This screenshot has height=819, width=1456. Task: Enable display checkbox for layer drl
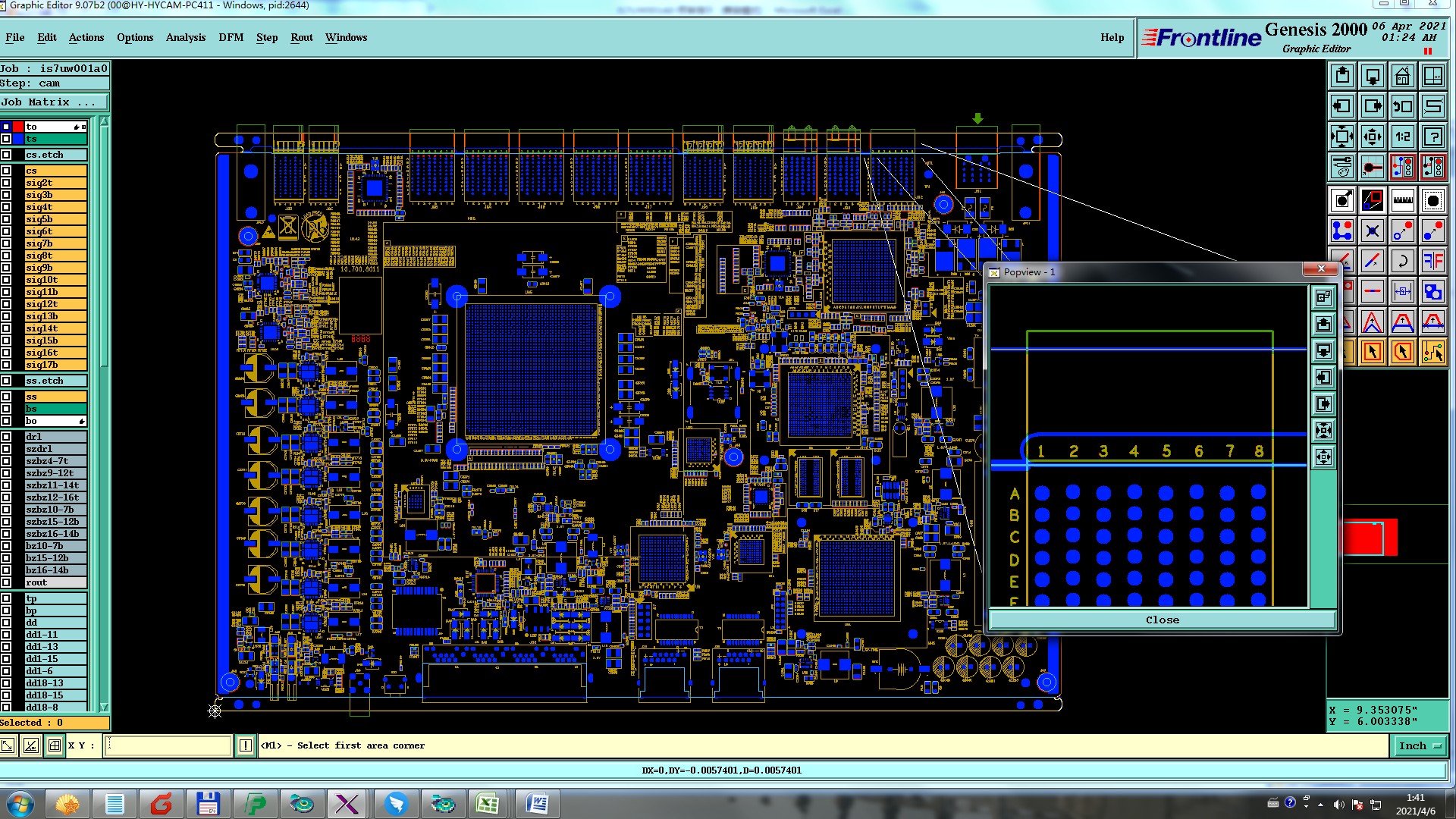(x=6, y=437)
